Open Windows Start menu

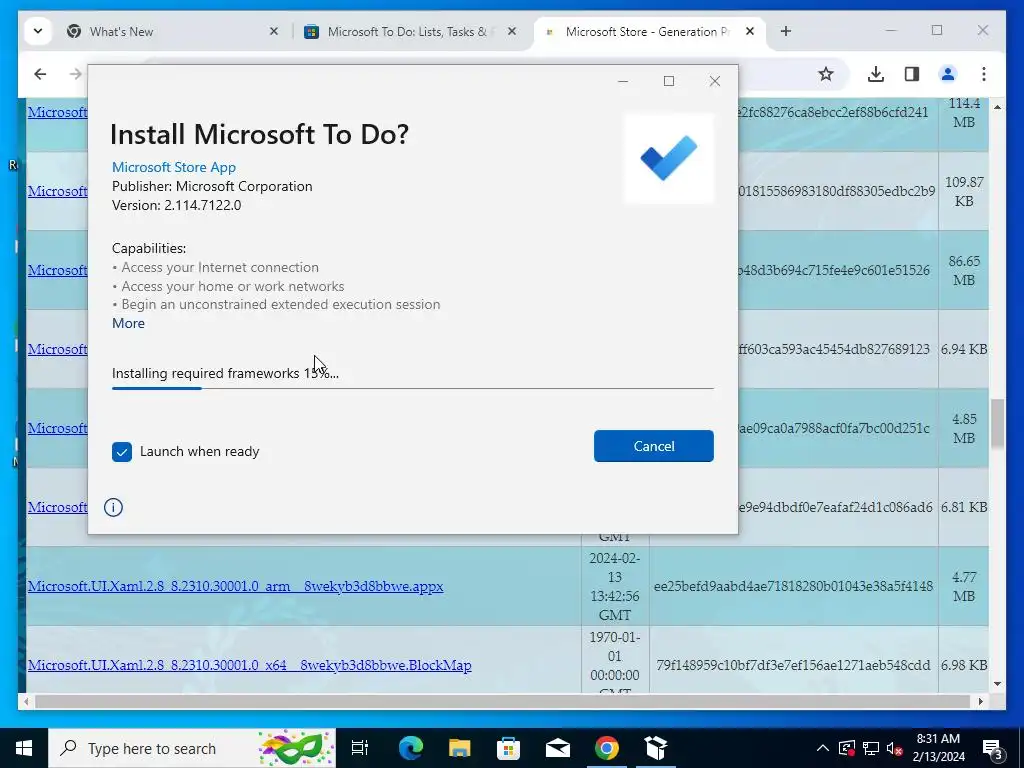click(x=24, y=748)
